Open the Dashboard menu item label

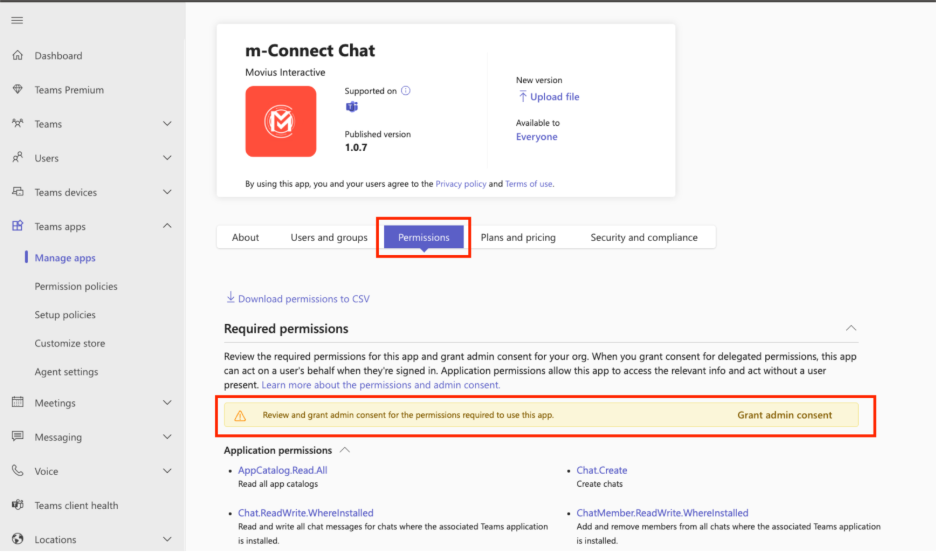(58, 55)
